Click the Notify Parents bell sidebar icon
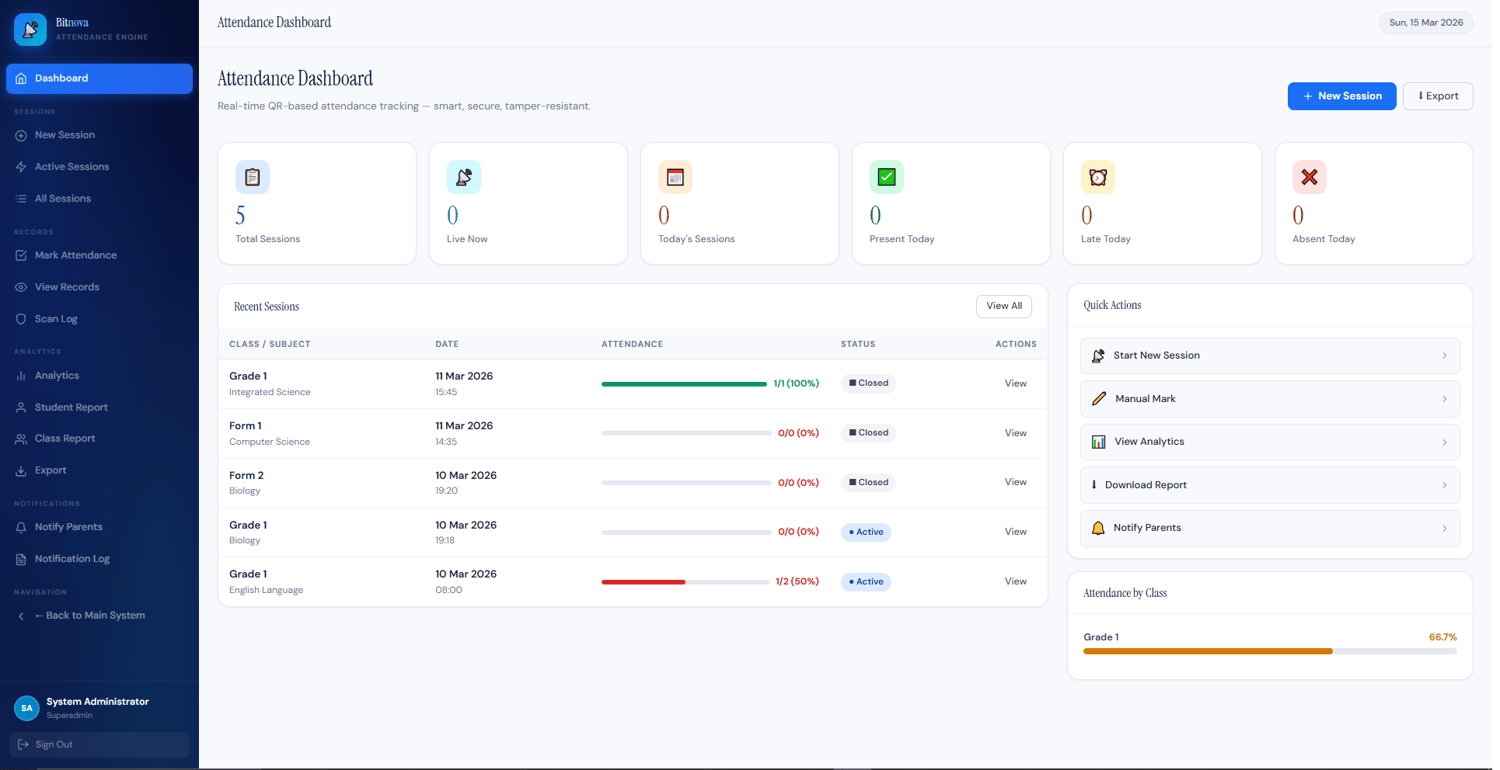1500x770 pixels. [21, 527]
